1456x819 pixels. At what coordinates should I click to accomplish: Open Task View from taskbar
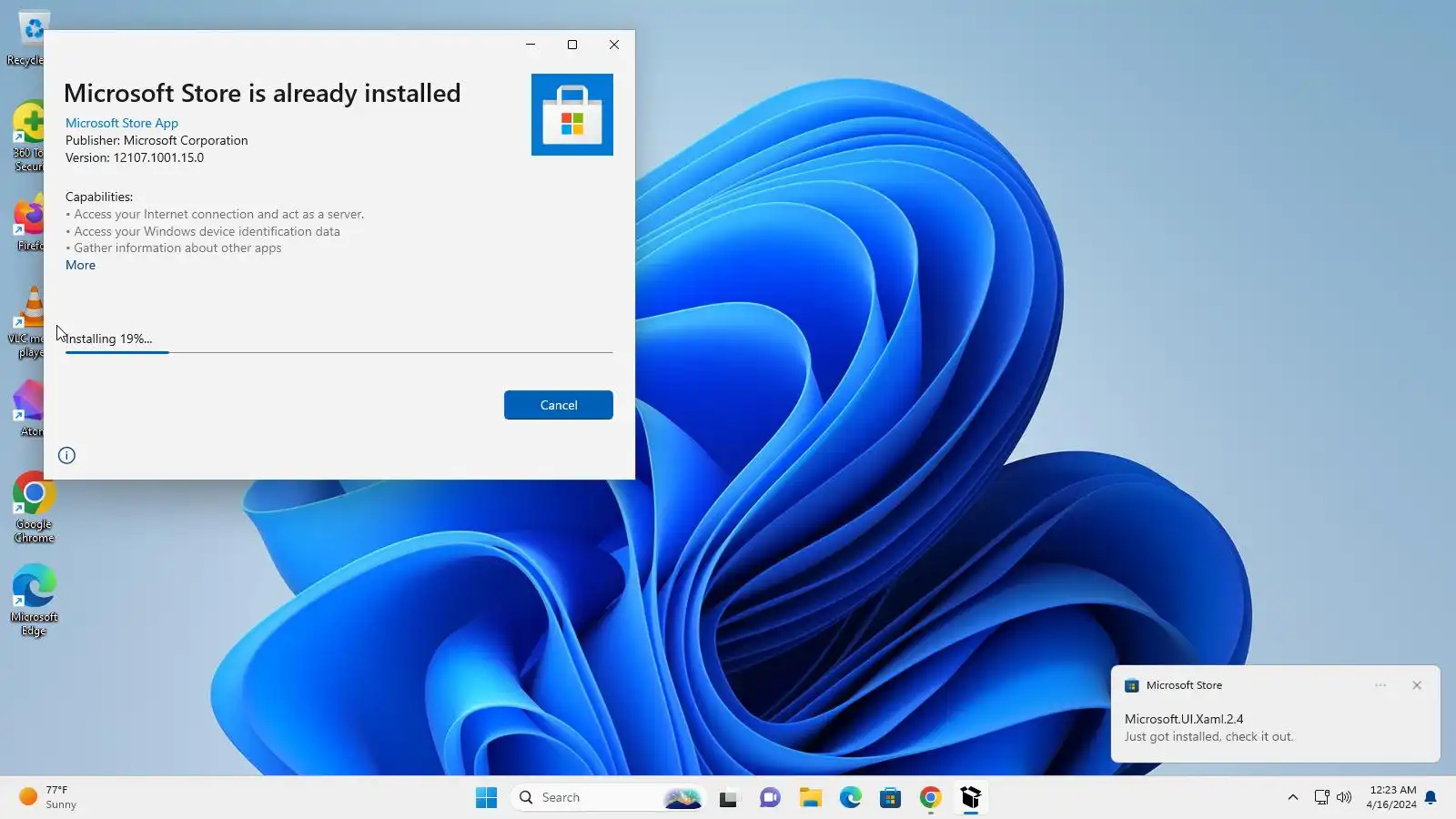[729, 798]
